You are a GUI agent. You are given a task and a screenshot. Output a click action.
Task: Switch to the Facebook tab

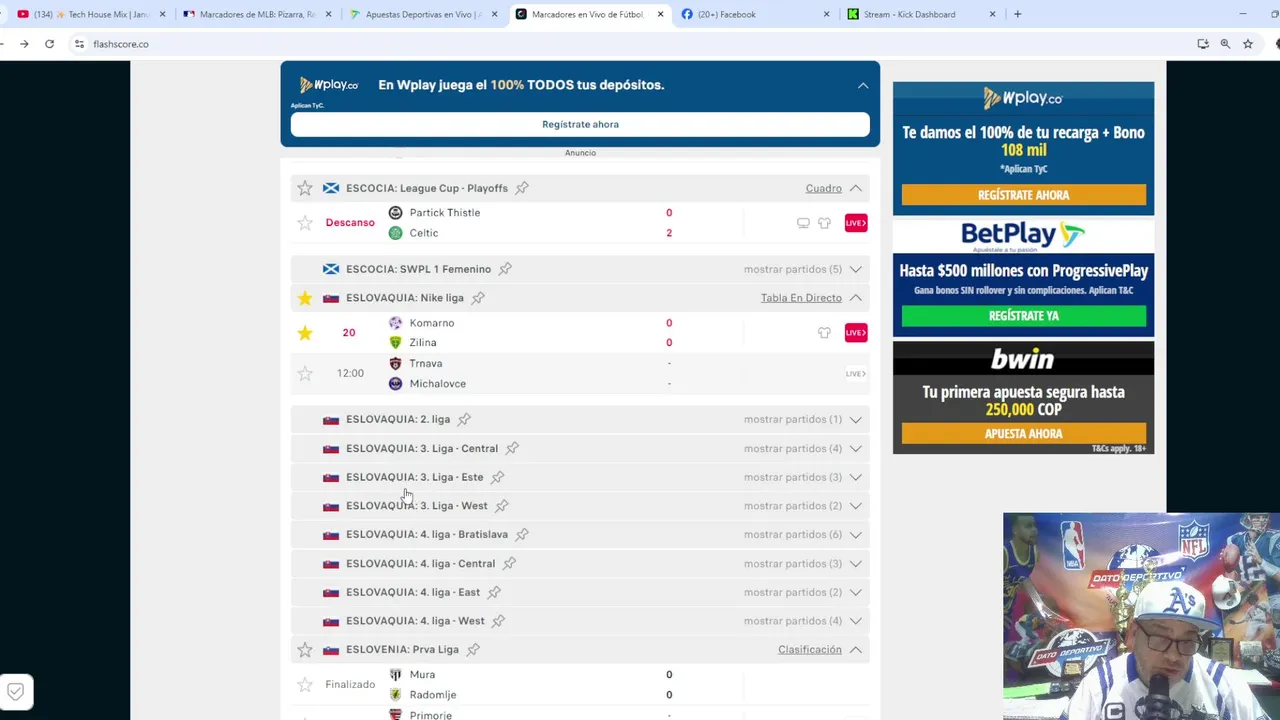coord(755,14)
